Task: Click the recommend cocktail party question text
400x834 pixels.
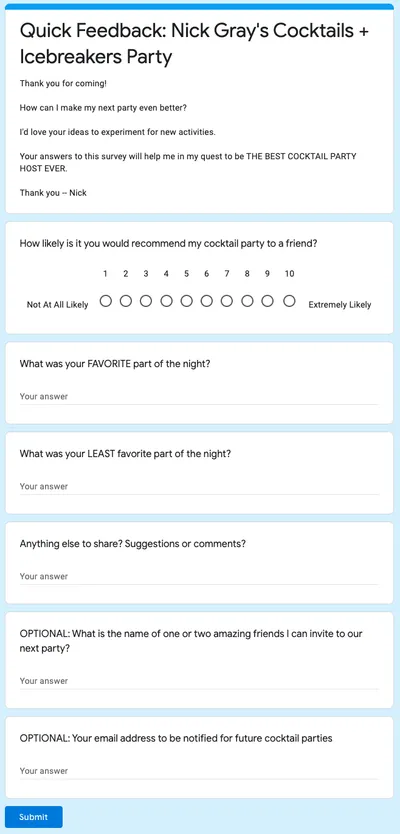Action: coord(169,244)
